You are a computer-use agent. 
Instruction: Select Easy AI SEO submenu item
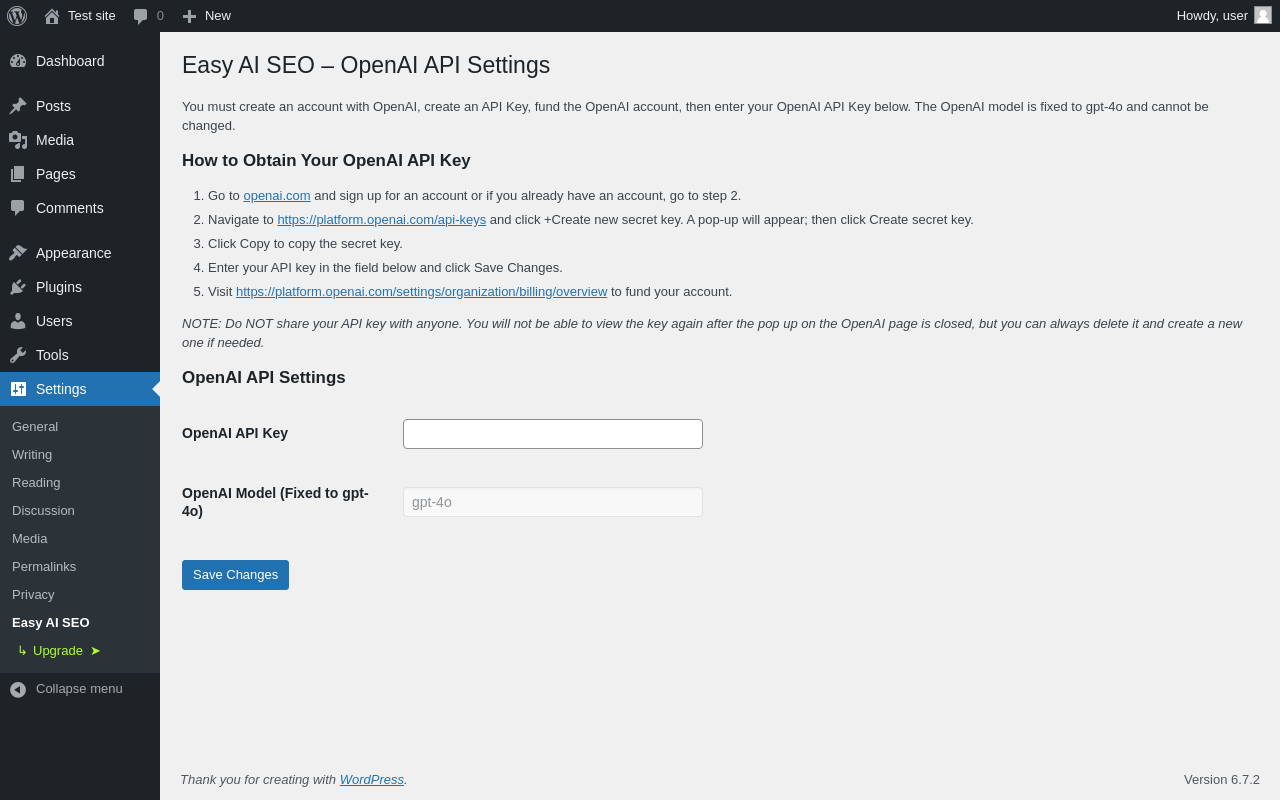tap(51, 622)
